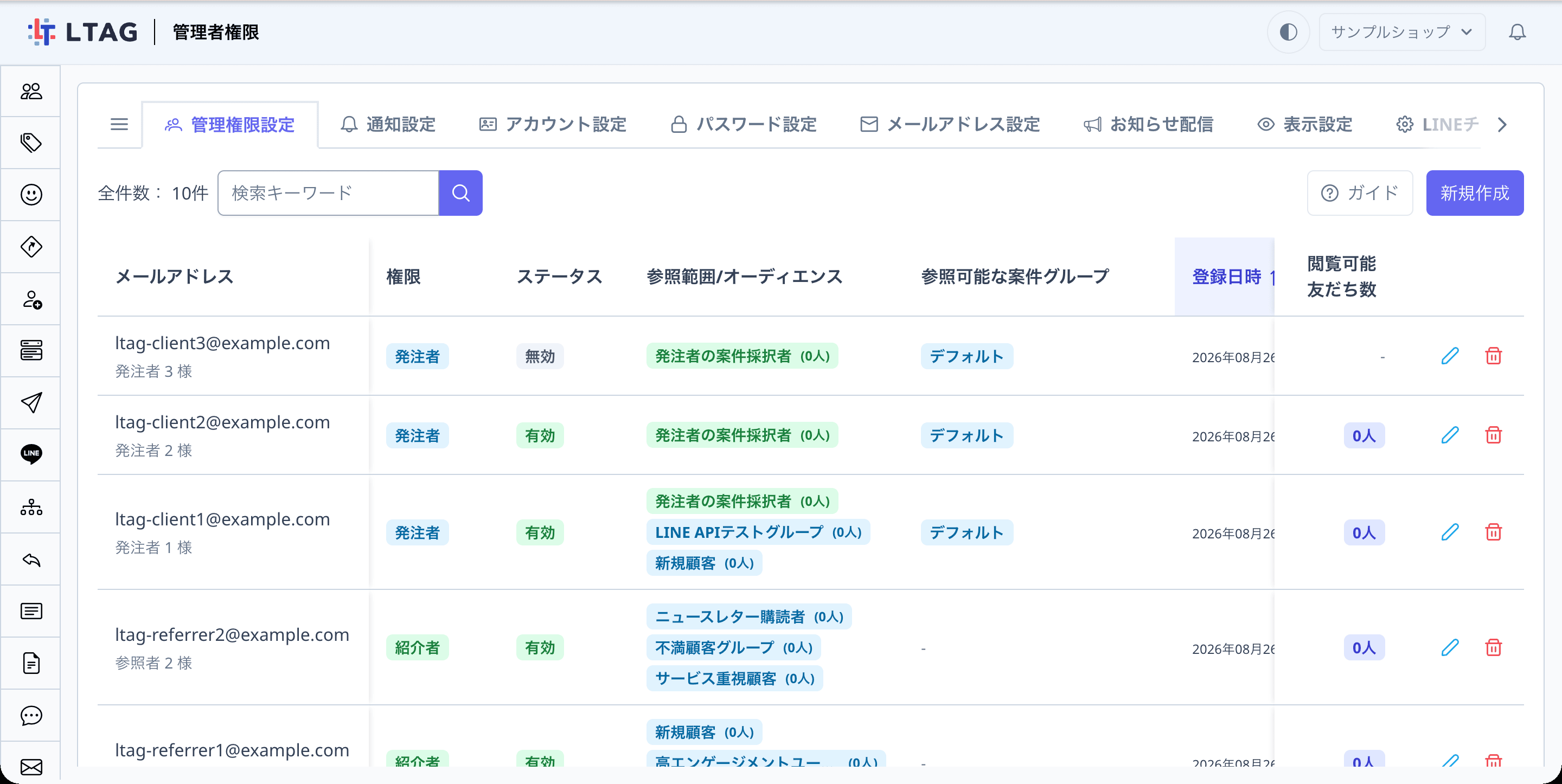Image resolution: width=1562 pixels, height=784 pixels.
Task: Switch to the 通知設定 tab
Action: 388,124
